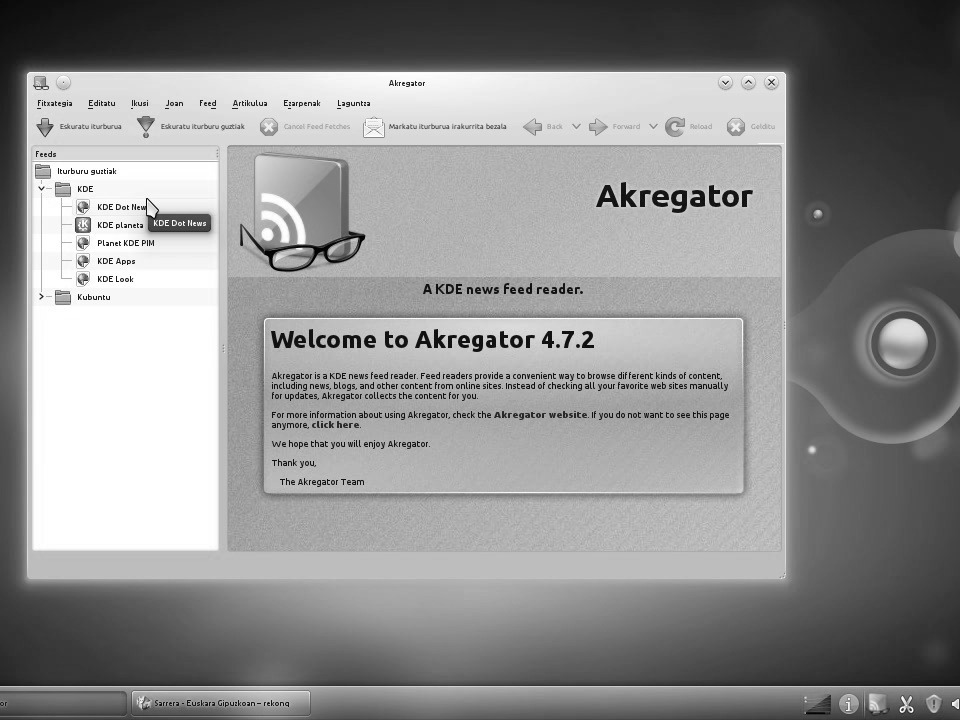This screenshot has height=720, width=960.
Task: Close the Akregator window
Action: (x=771, y=83)
